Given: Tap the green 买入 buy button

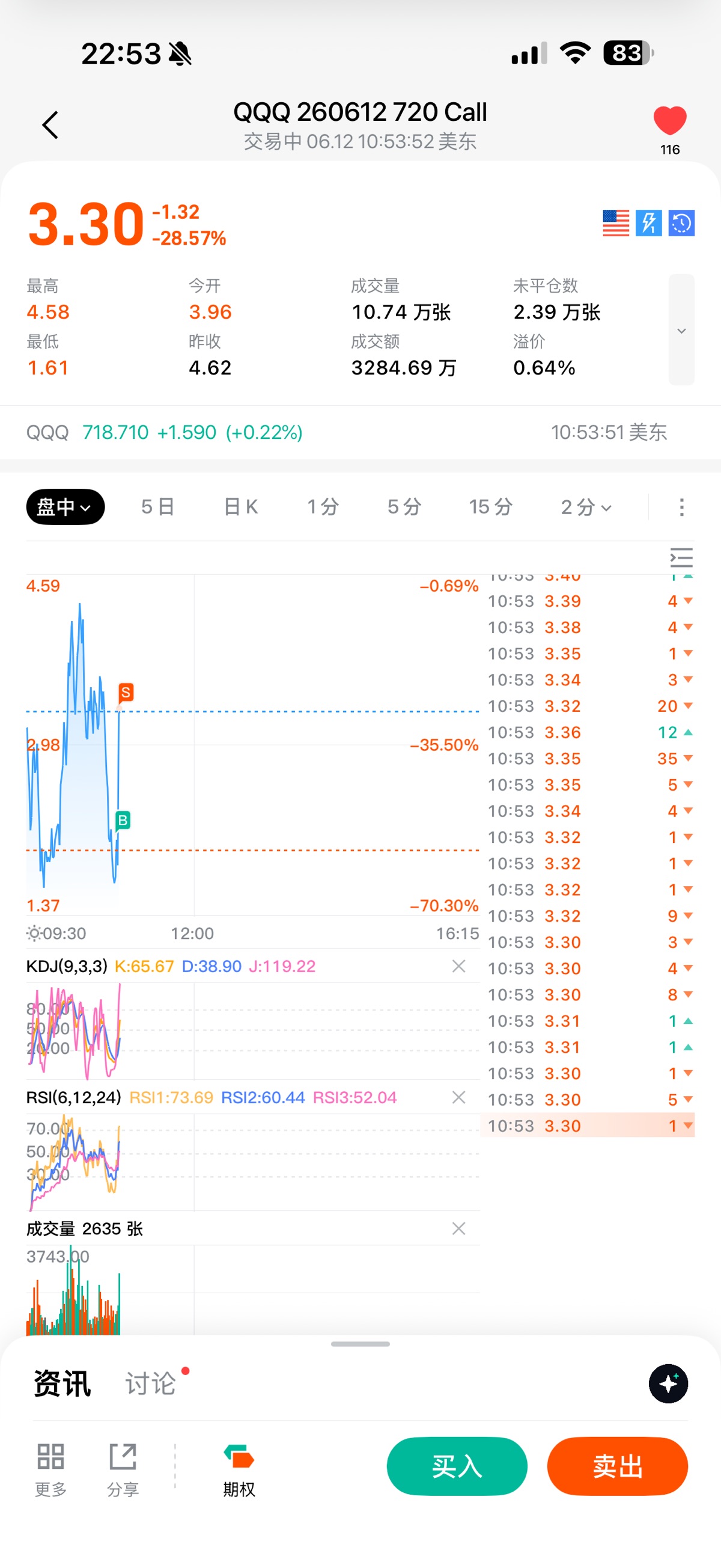Looking at the screenshot, I should pyautogui.click(x=457, y=1466).
